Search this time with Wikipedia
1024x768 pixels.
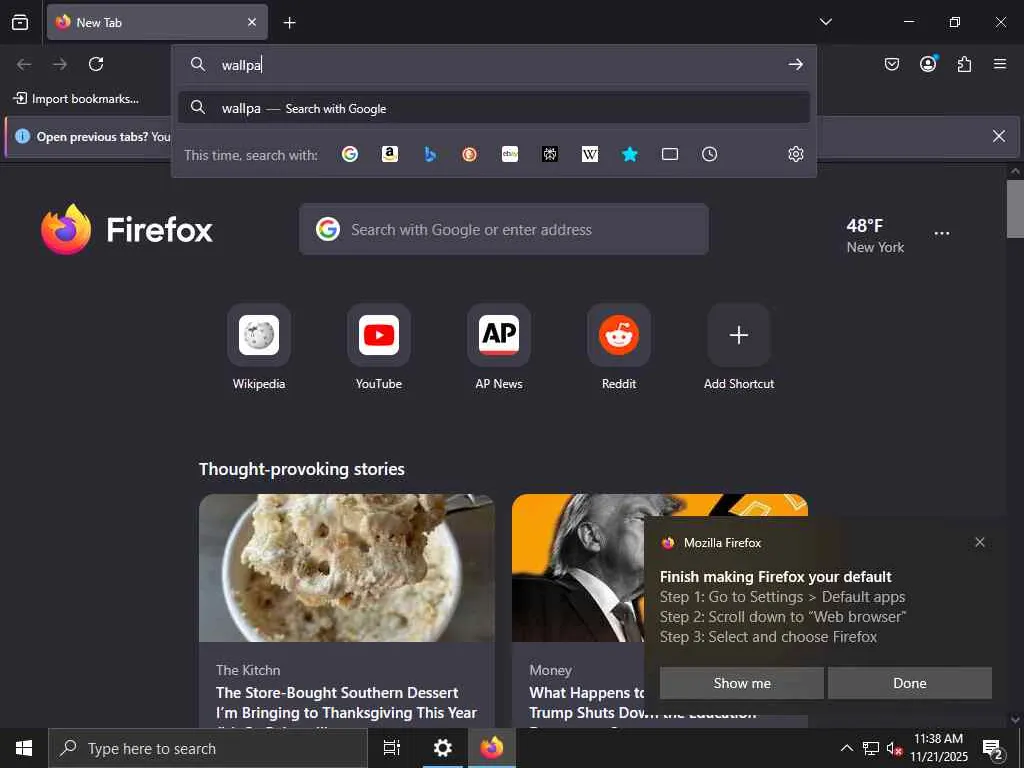[x=590, y=154]
